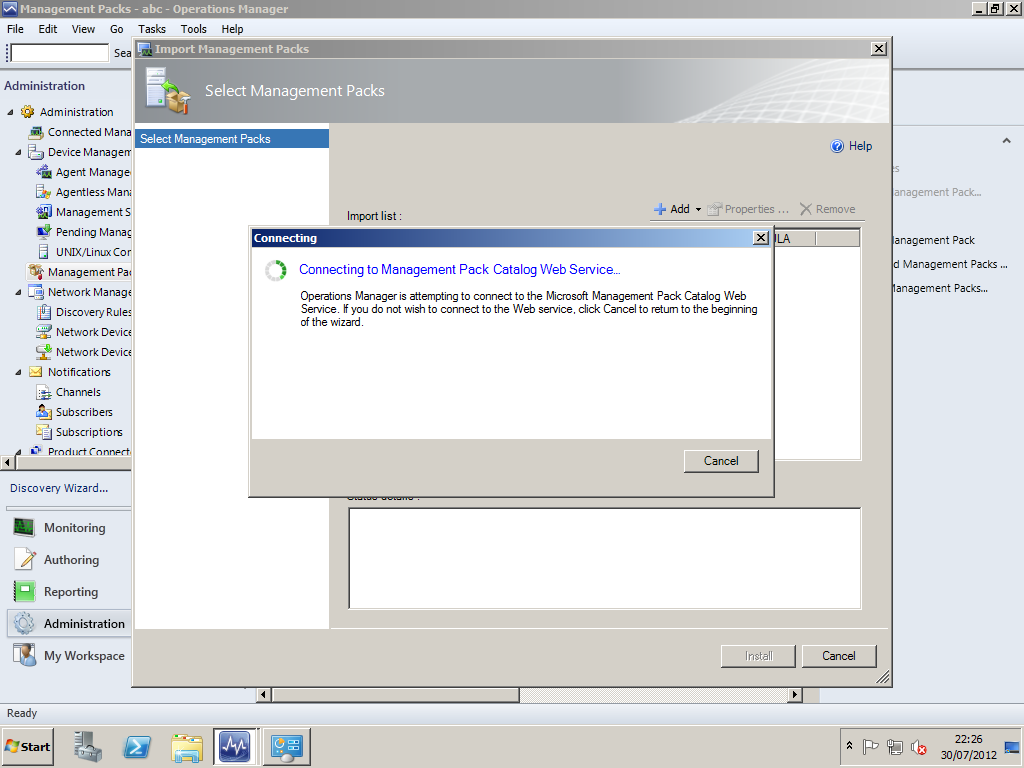Screen dimensions: 1024x768
Task: Click the Install button in the wizard
Action: (x=758, y=656)
